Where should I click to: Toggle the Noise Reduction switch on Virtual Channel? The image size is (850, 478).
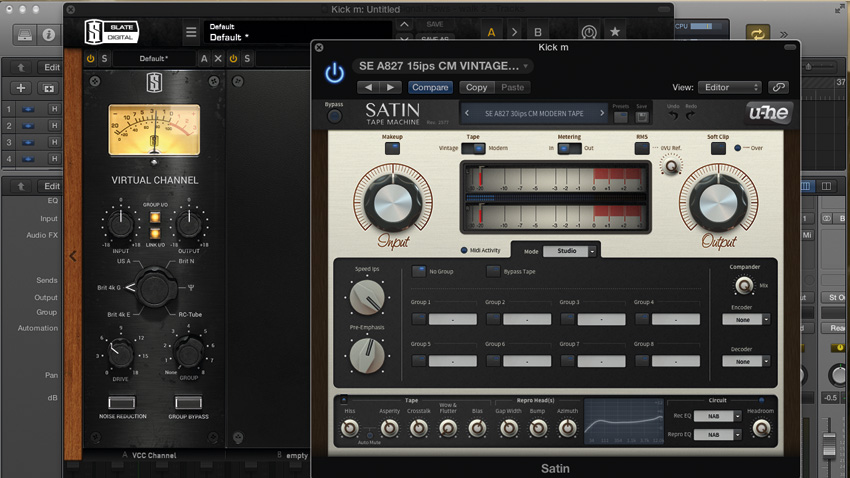pyautogui.click(x=122, y=402)
